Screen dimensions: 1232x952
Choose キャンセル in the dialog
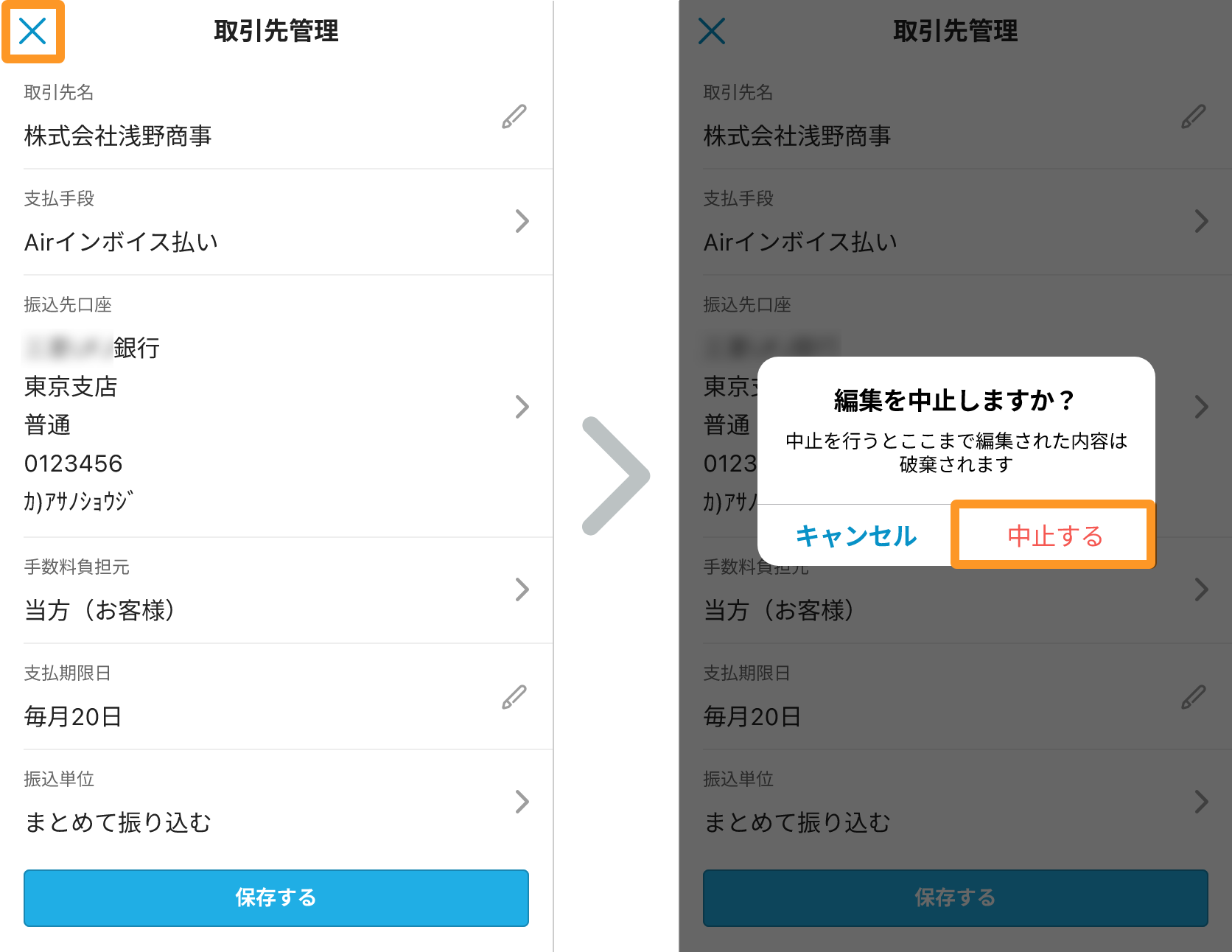click(x=856, y=536)
